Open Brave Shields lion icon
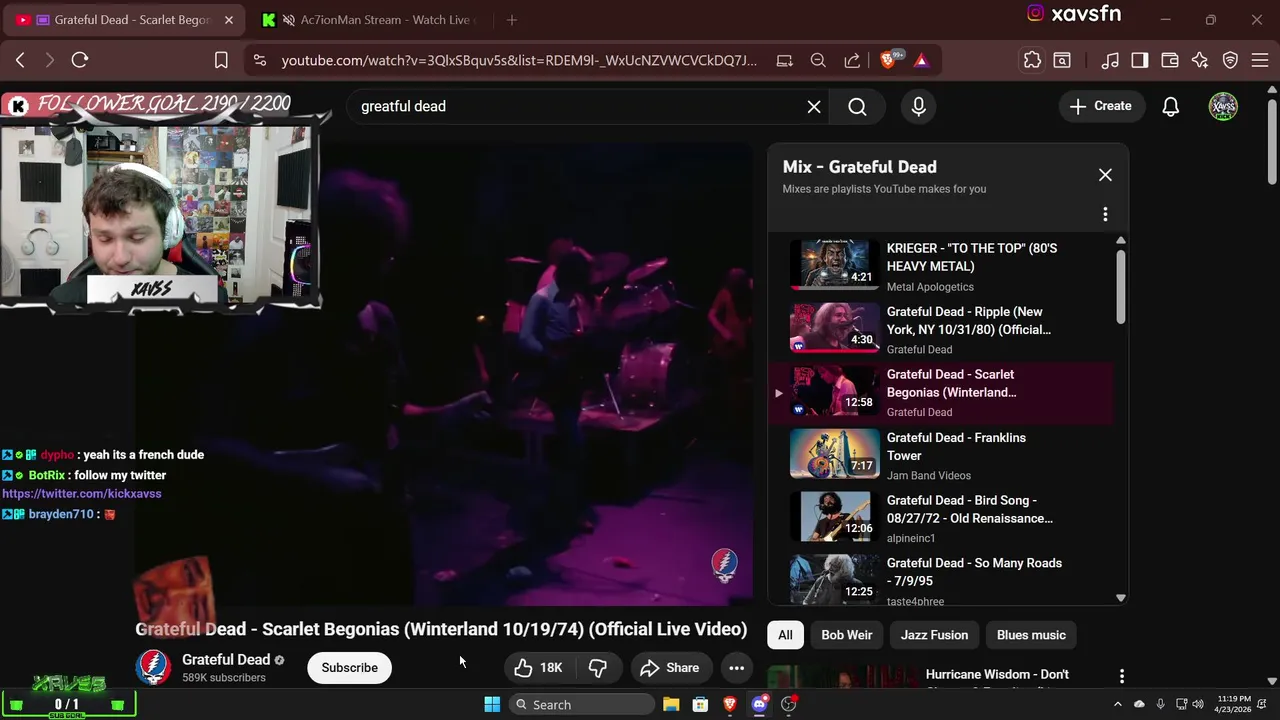 pyautogui.click(x=888, y=60)
